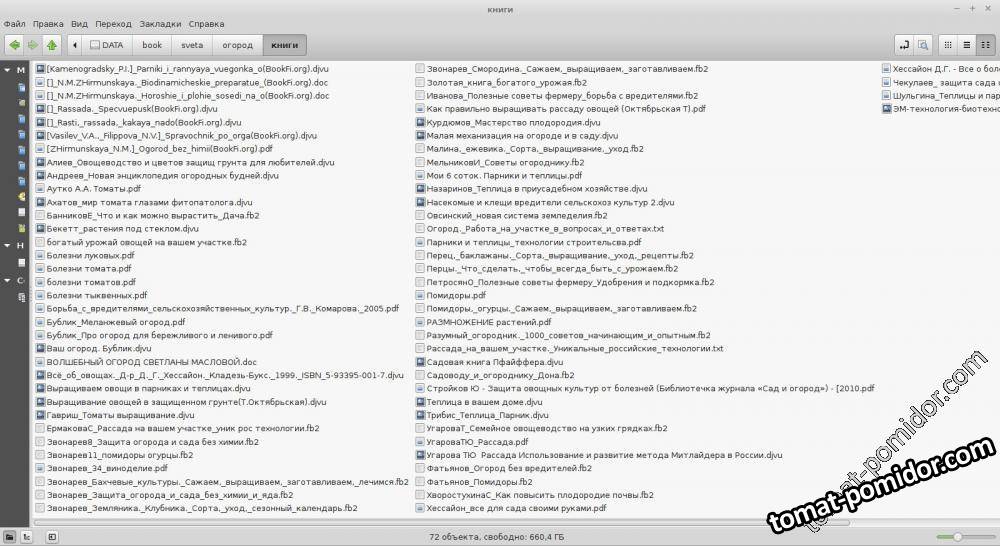Collapse the sidebar section marked H
The height and width of the screenshot is (546, 1000).
tap(6, 245)
